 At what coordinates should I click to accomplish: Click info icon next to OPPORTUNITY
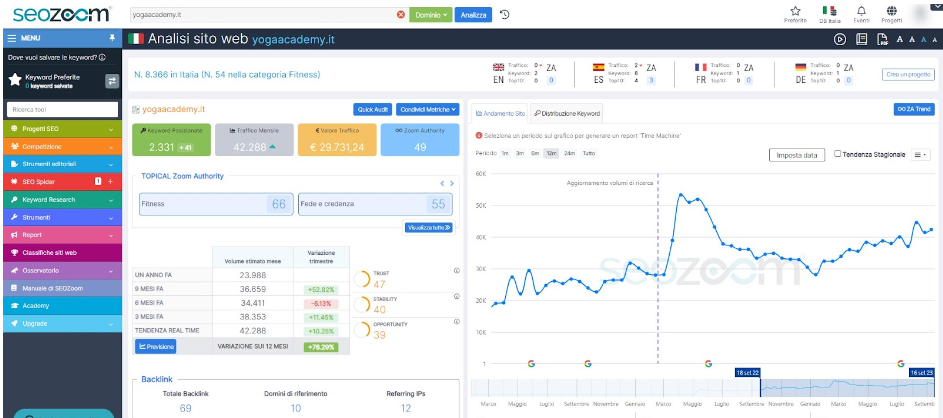pyautogui.click(x=456, y=322)
